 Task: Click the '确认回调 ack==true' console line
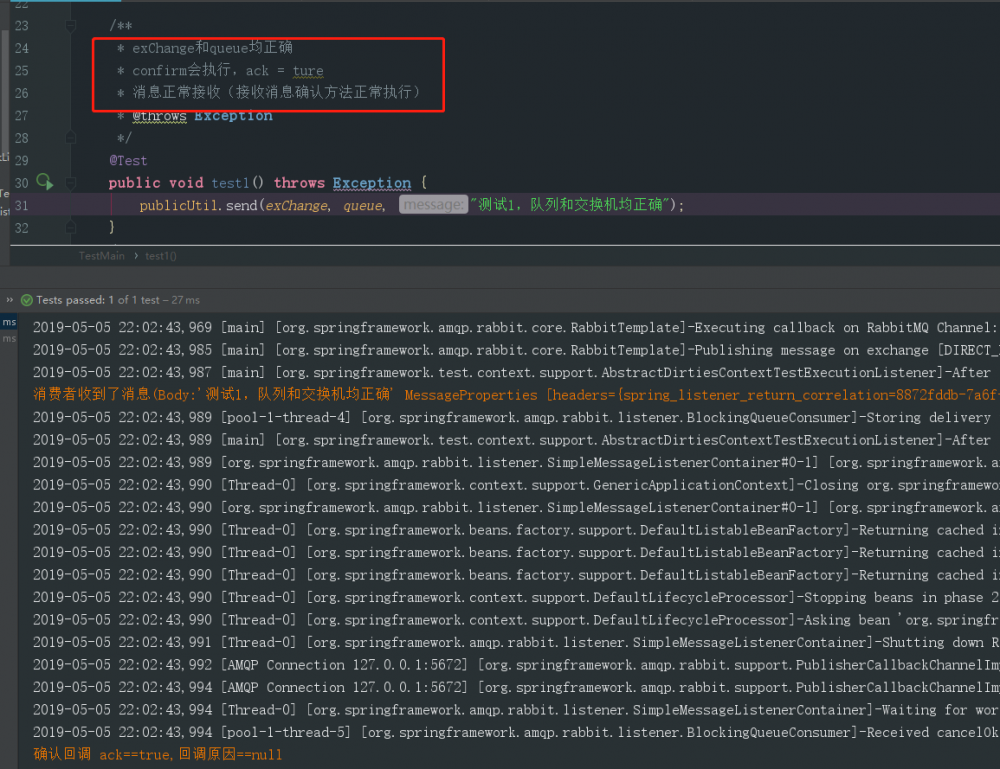[158, 754]
